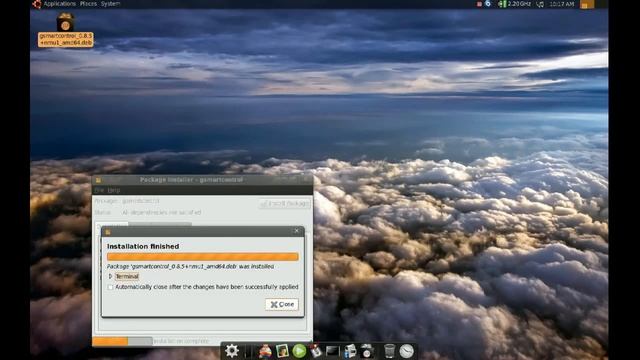
Task: Click the Installation finished progress bar
Action: (x=202, y=256)
